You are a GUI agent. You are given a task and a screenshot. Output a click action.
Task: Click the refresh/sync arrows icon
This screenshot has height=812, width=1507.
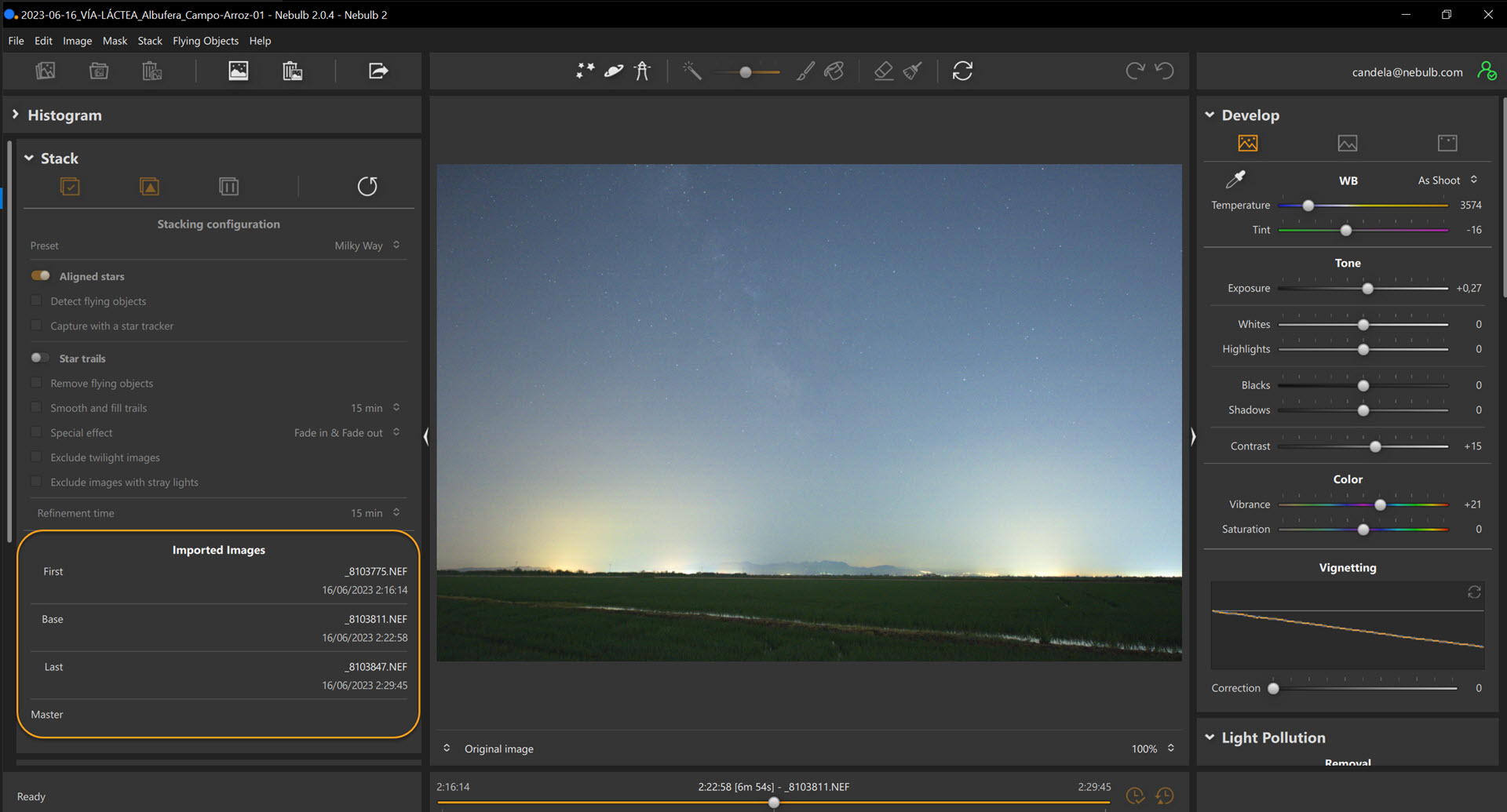tap(962, 71)
